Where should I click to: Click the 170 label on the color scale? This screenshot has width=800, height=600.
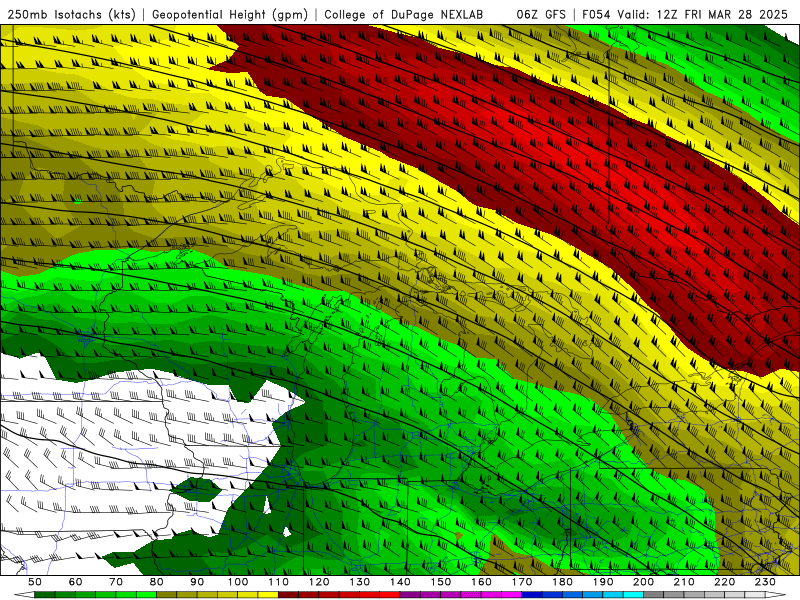click(522, 582)
